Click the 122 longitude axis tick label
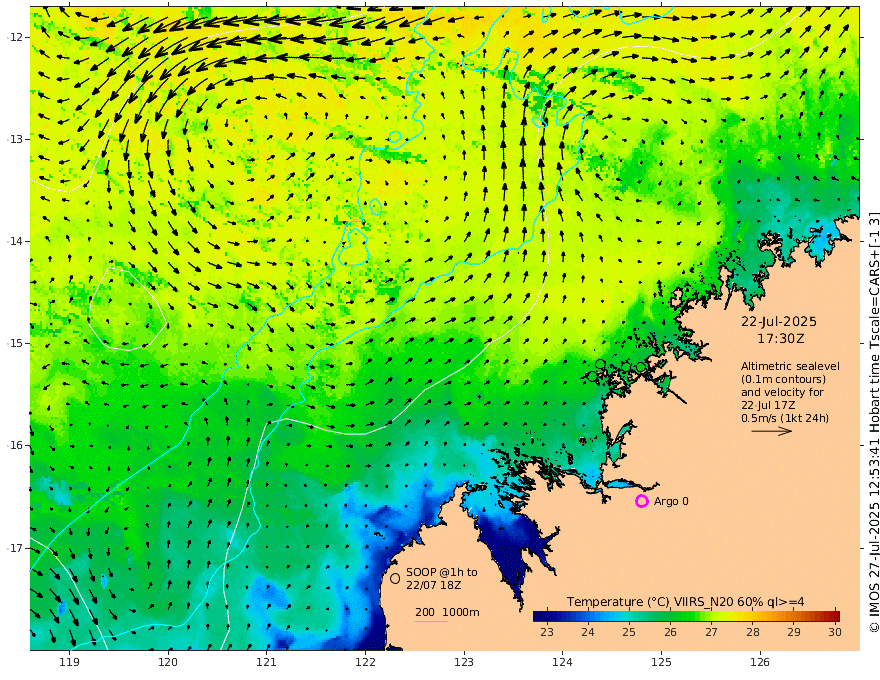 click(x=365, y=662)
